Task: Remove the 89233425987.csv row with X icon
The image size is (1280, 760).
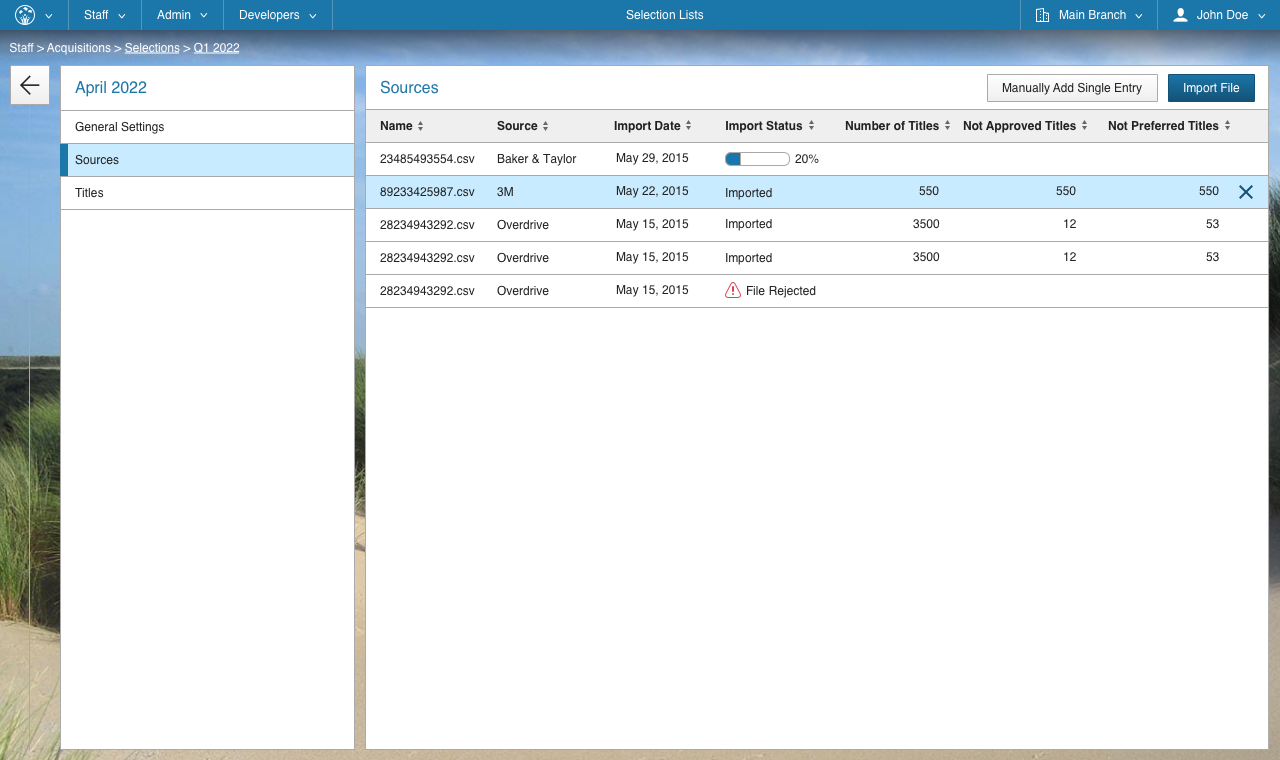Action: 1245,192
